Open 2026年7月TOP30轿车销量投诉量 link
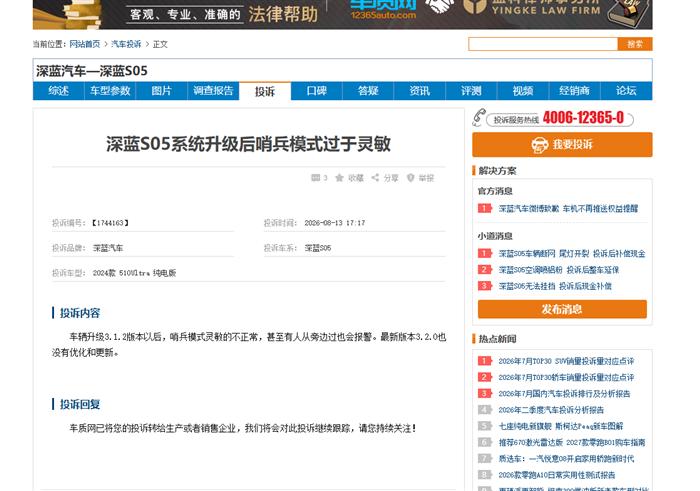The width and height of the screenshot is (700, 491). pyautogui.click(x=566, y=377)
